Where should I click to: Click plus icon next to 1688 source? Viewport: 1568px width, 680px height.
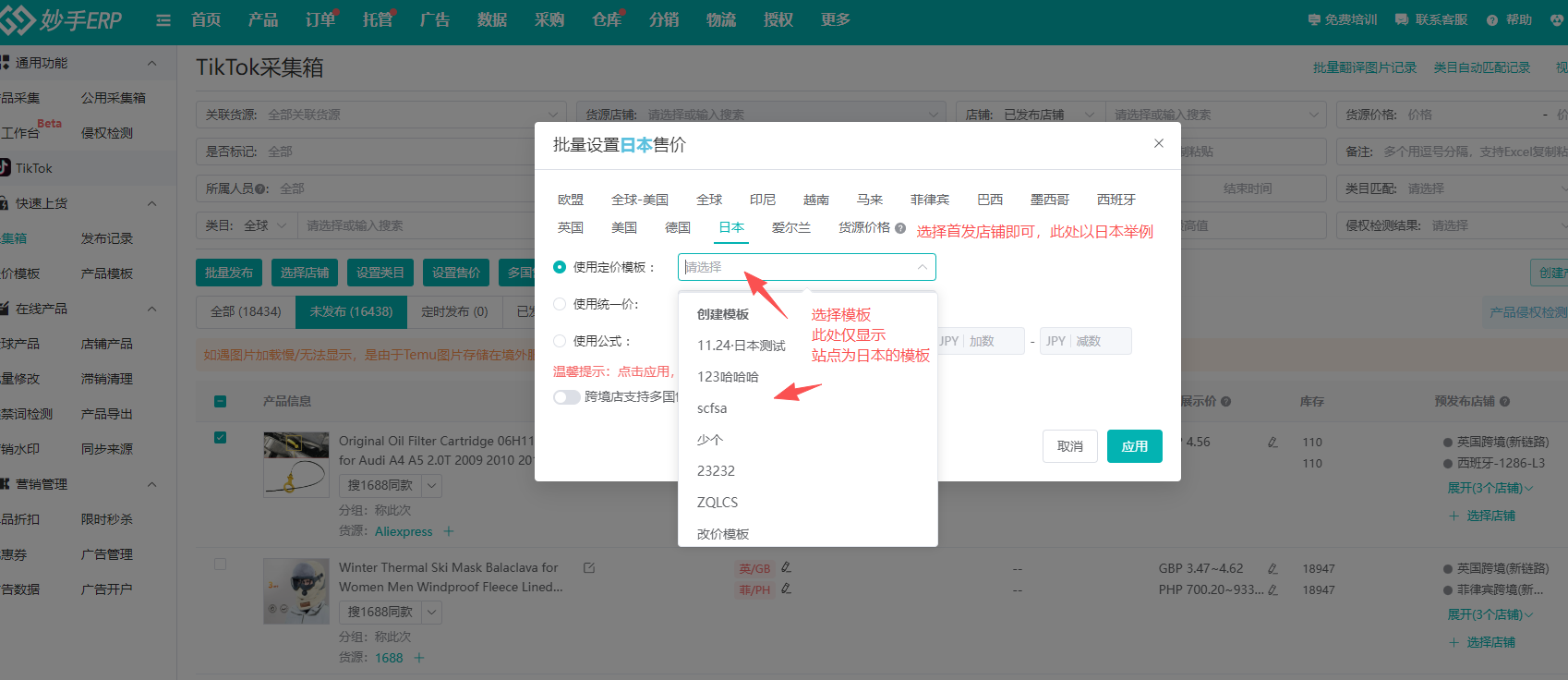(419, 658)
